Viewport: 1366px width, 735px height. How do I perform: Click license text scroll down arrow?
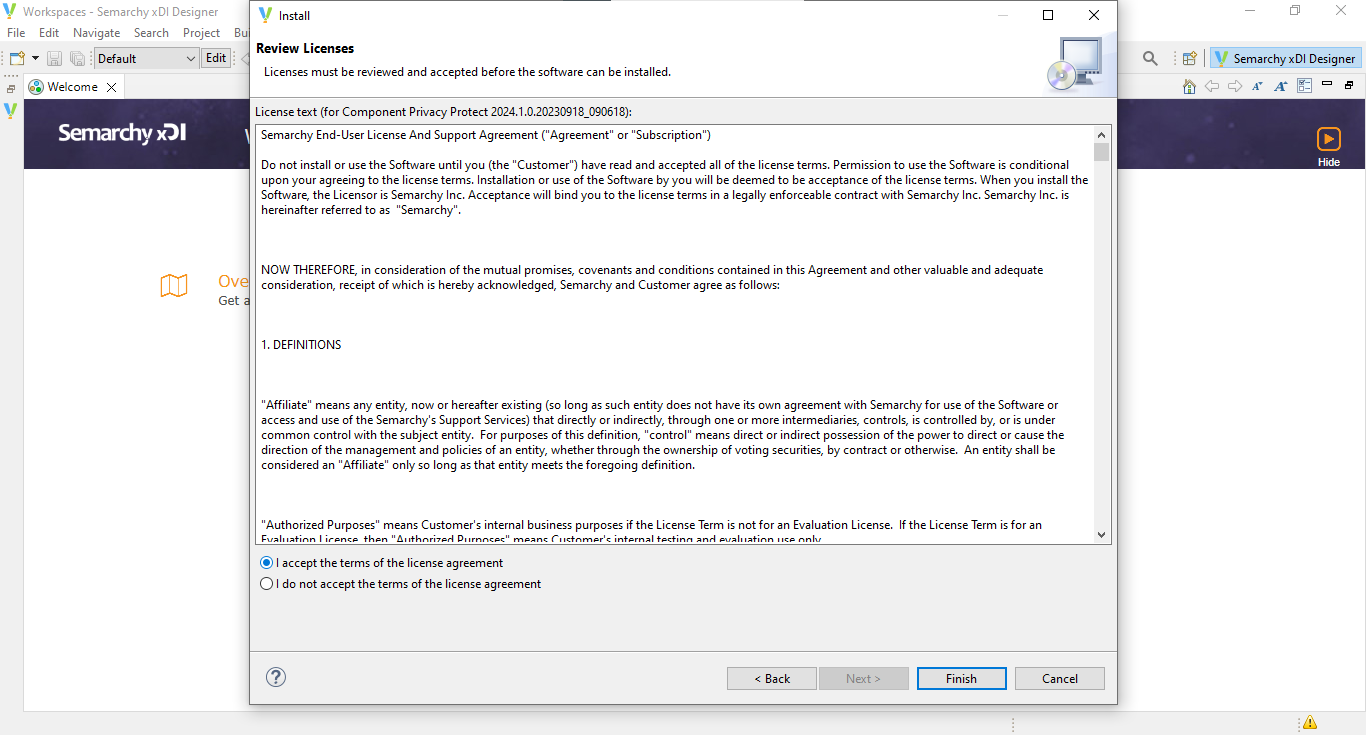1101,535
